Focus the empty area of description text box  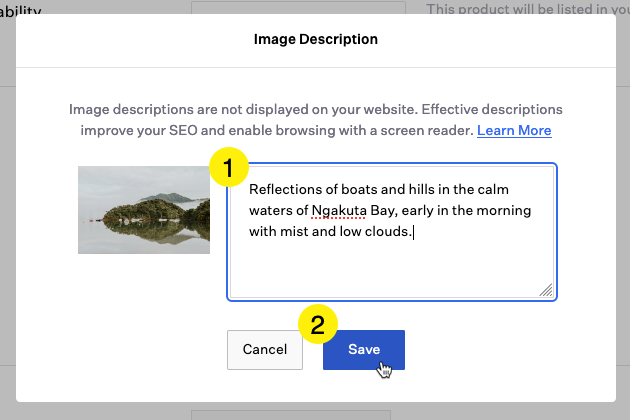tap(390, 270)
